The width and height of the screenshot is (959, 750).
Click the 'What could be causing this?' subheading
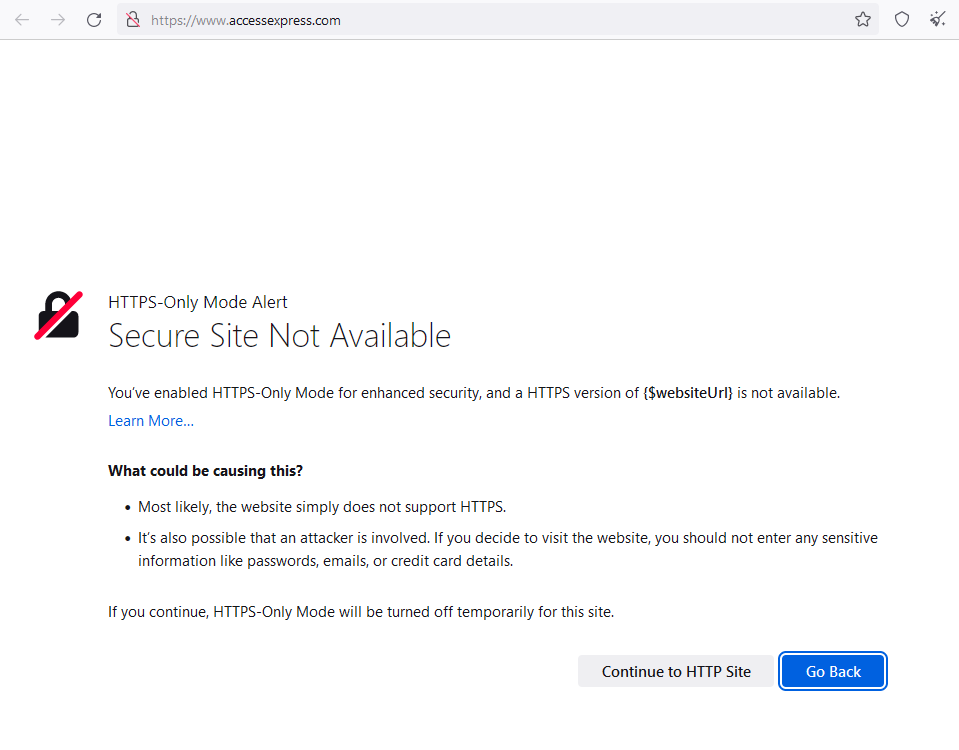(205, 471)
